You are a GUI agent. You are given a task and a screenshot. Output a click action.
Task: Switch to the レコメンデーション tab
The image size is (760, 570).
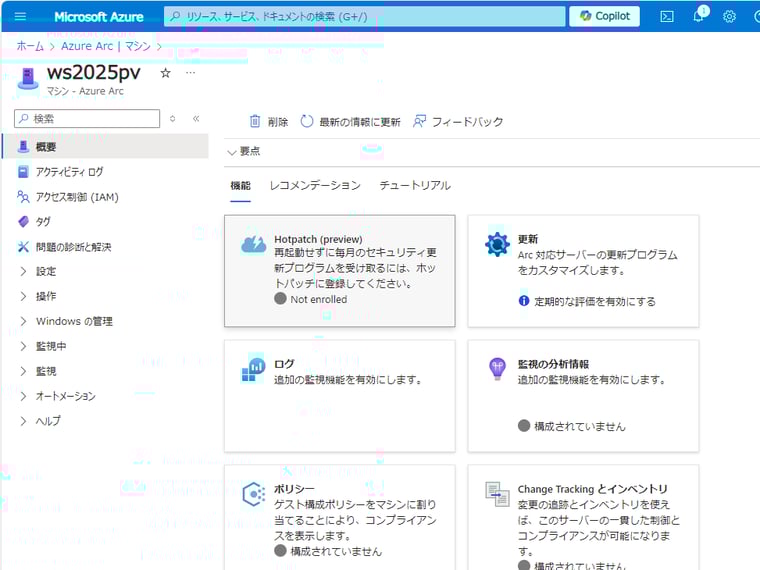point(315,186)
